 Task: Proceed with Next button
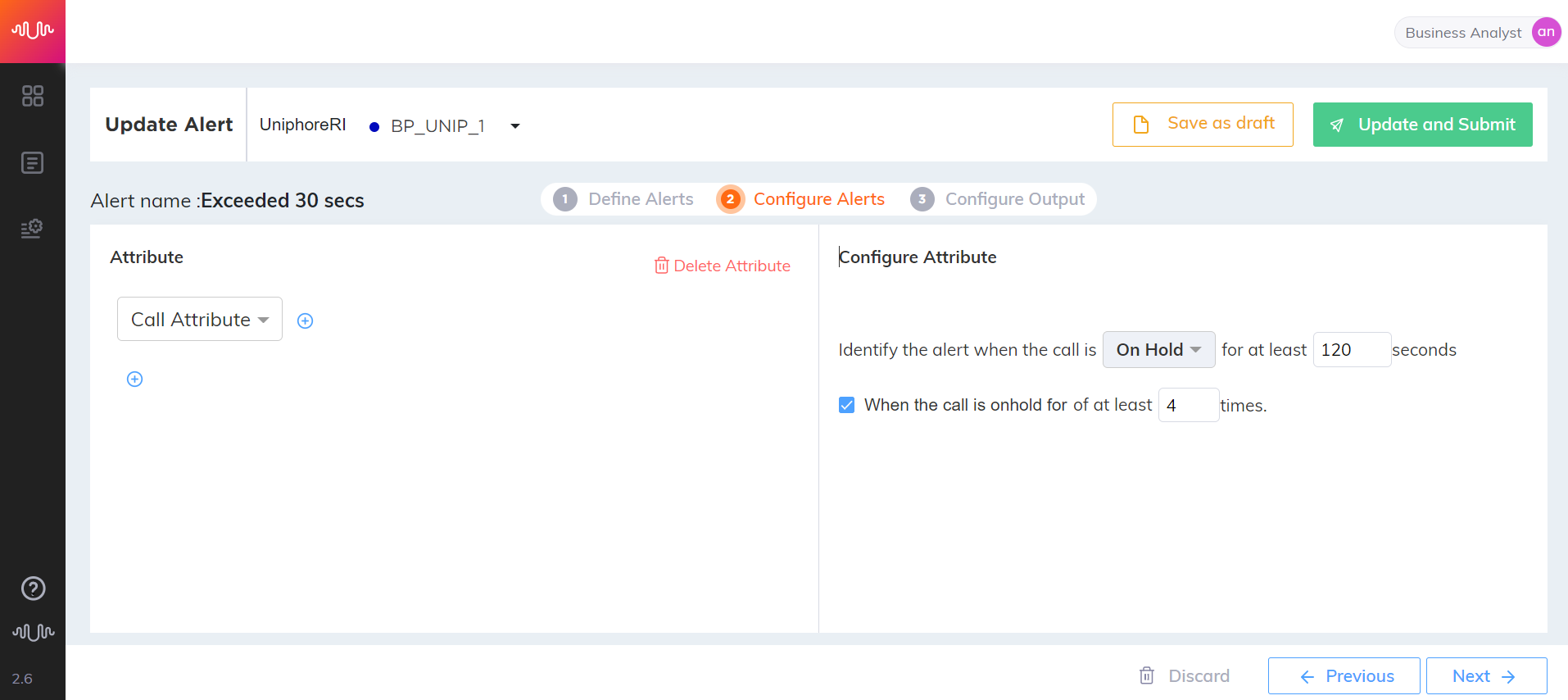(x=1487, y=676)
